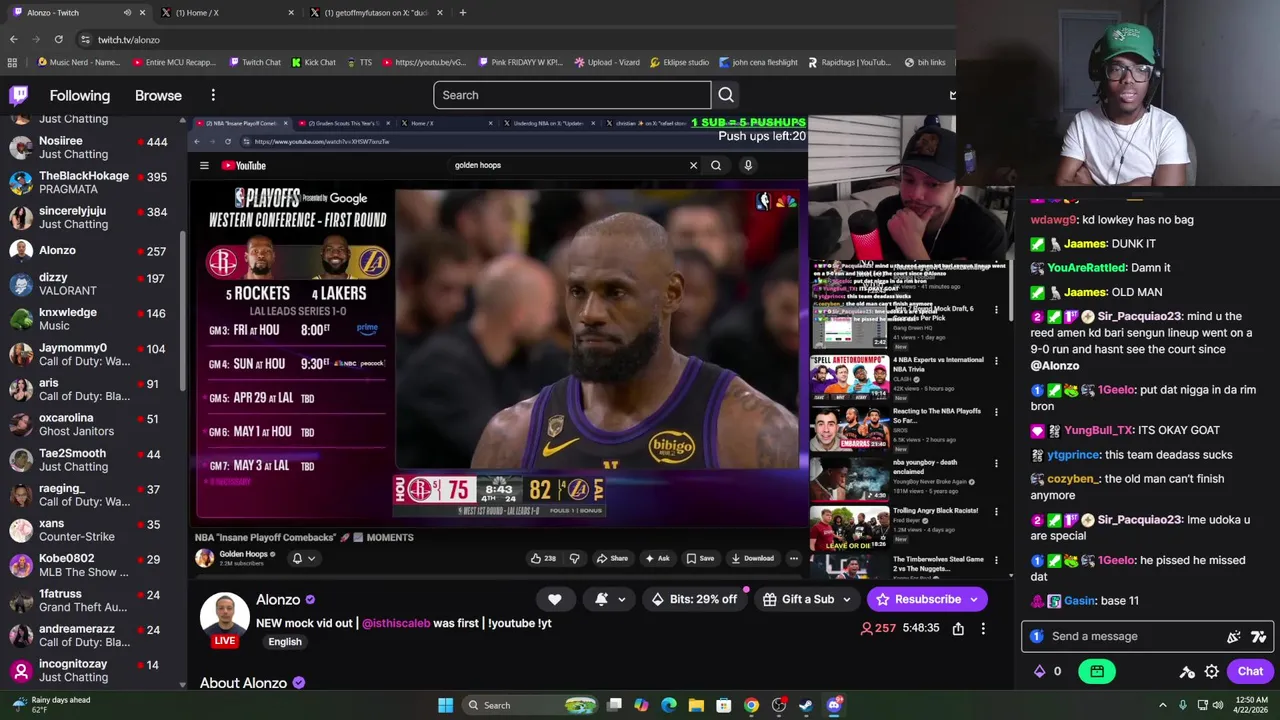Open incognitozay channel in sidebar

coord(92,670)
